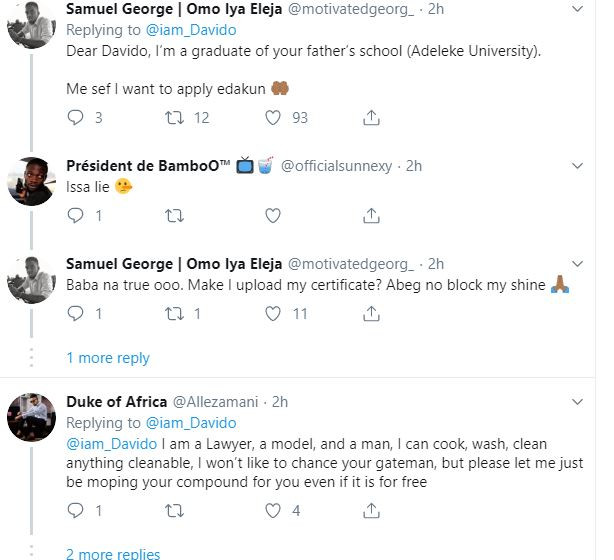Show '2 more replies' under Duke of Africa
Image resolution: width=614 pixels, height=560 pixels.
tap(112, 553)
